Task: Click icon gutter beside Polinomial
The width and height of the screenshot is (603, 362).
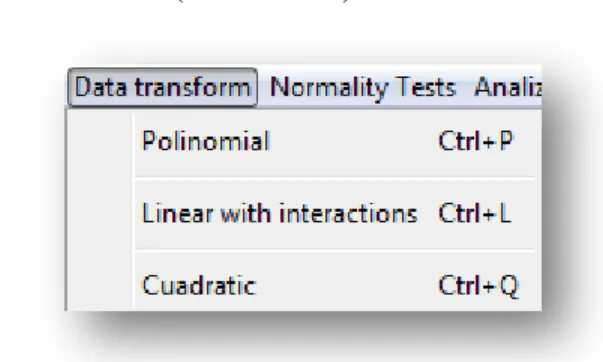Action: click(x=100, y=141)
